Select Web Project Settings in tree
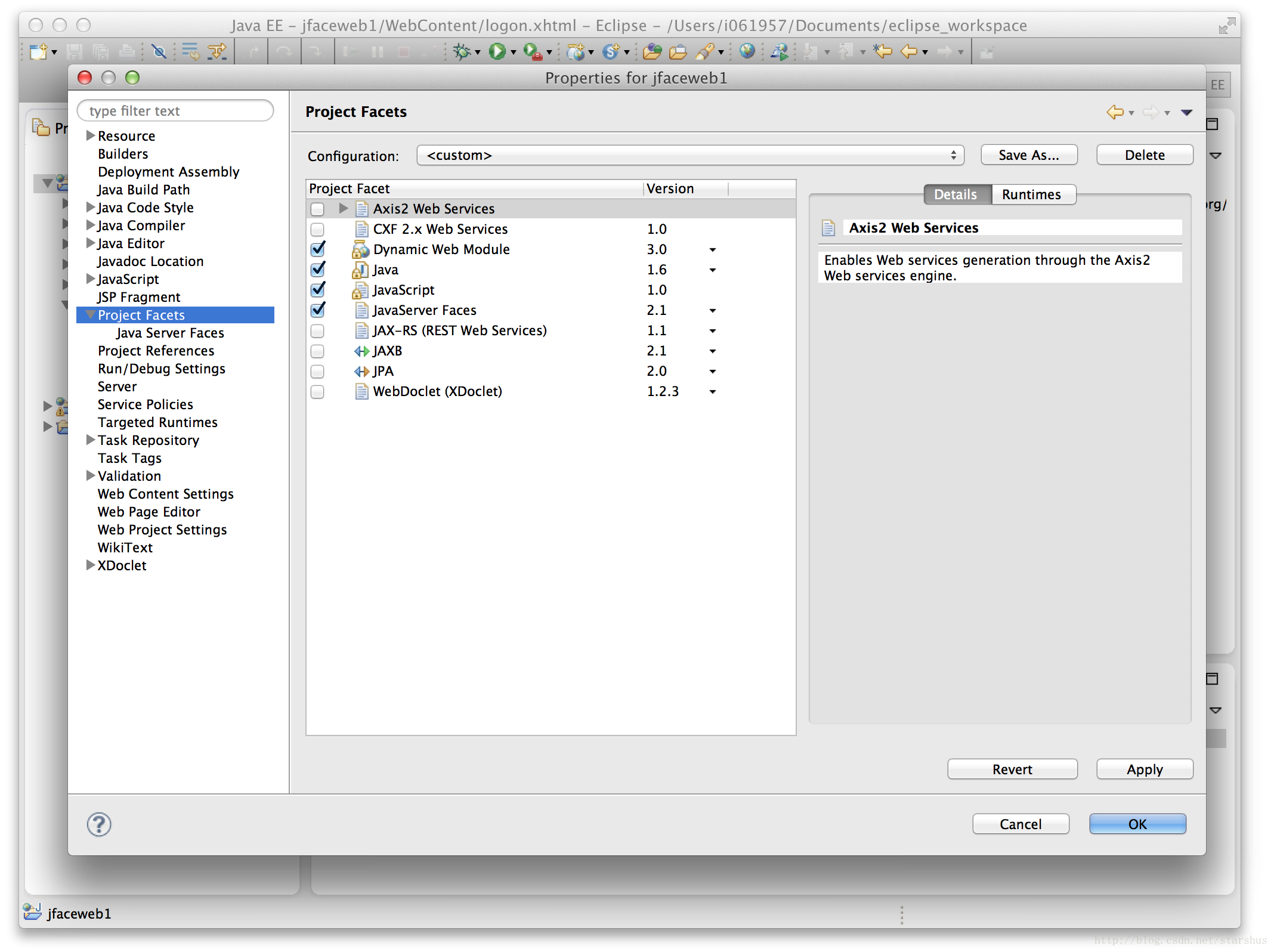The width and height of the screenshot is (1274, 952). (x=162, y=530)
